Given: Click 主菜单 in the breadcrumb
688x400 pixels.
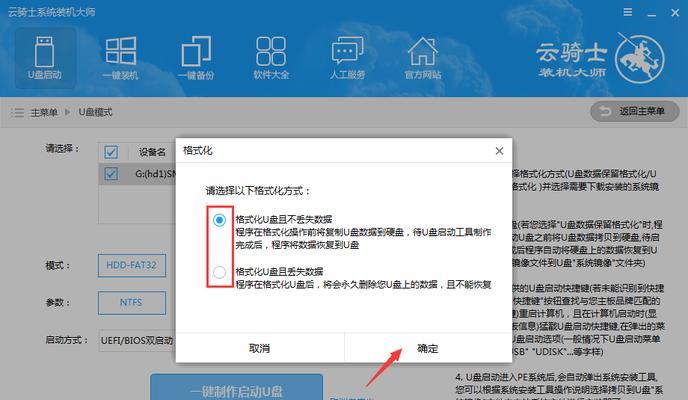Looking at the screenshot, I should click(x=44, y=113).
